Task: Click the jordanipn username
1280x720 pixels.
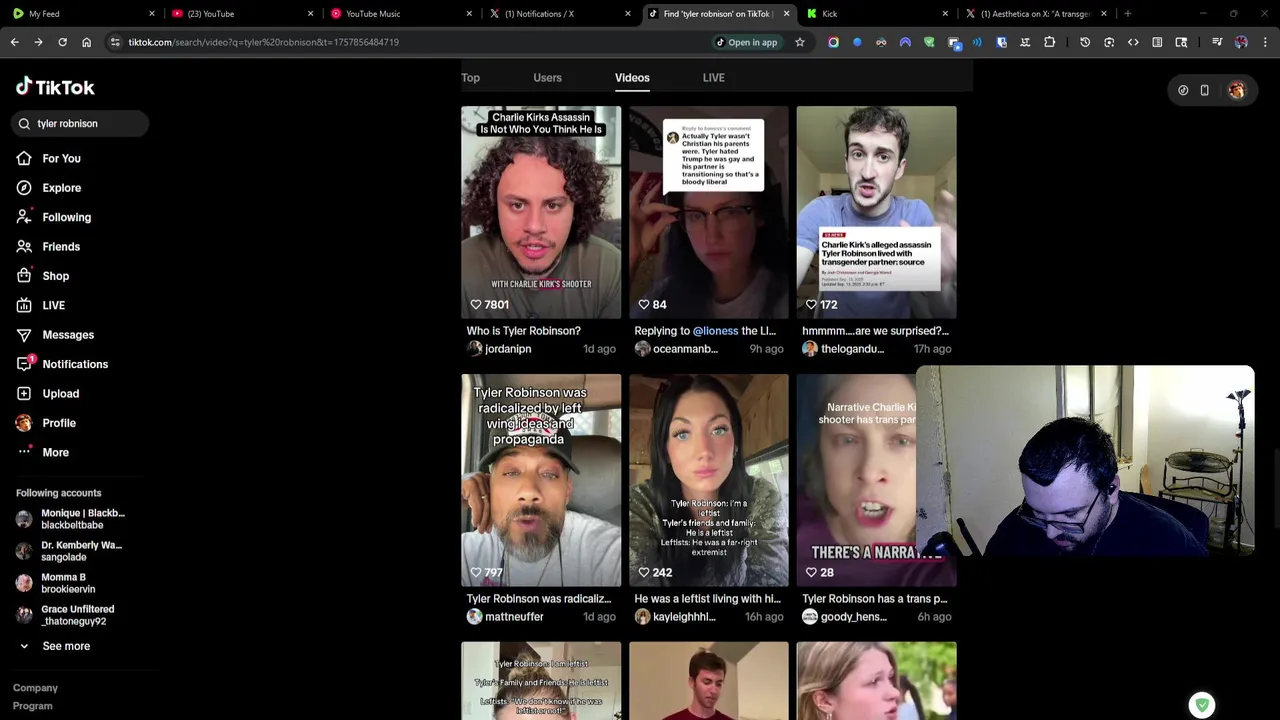Action: [x=508, y=349]
